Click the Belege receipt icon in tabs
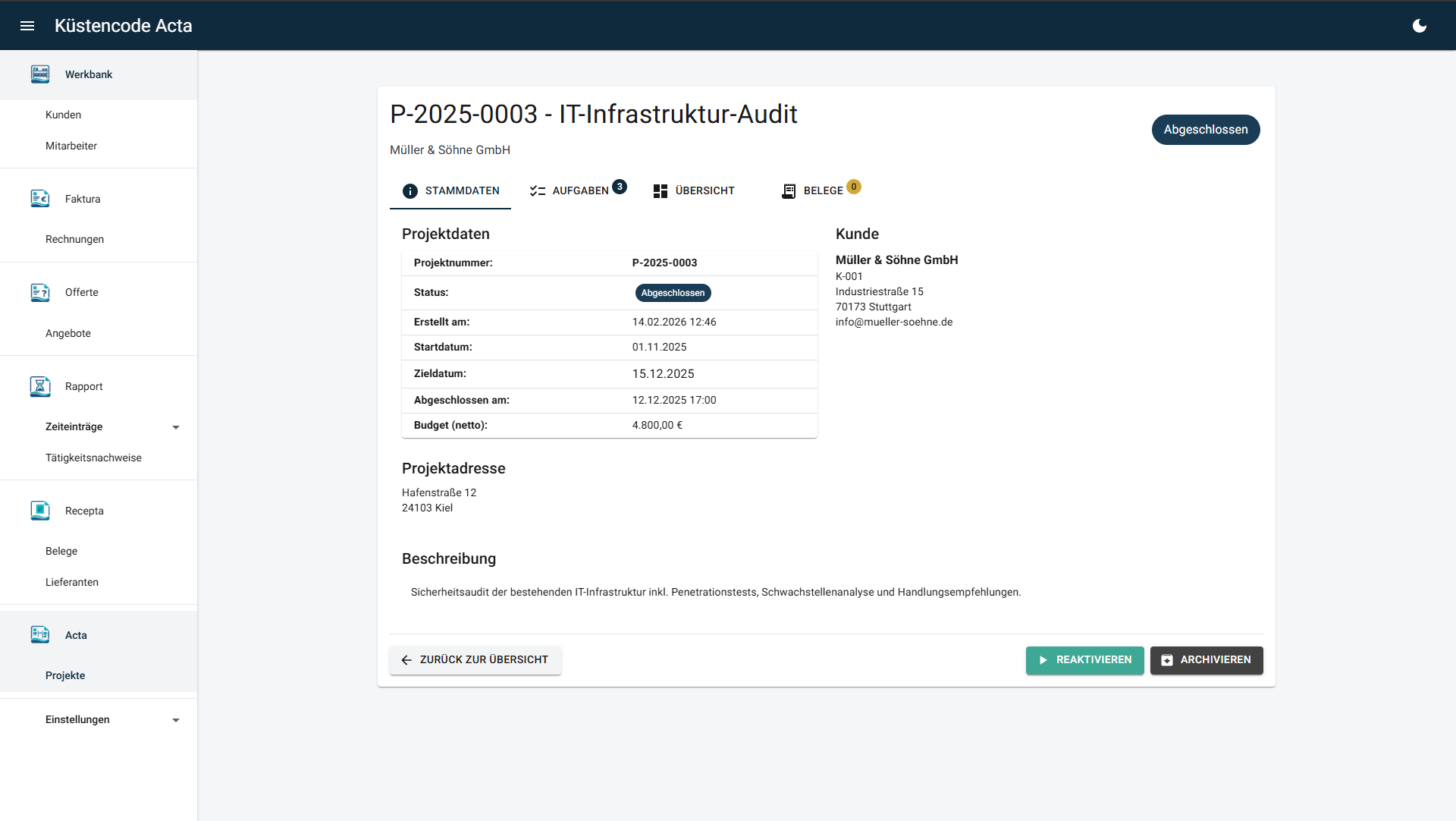Viewport: 1456px width, 821px height. [x=789, y=190]
